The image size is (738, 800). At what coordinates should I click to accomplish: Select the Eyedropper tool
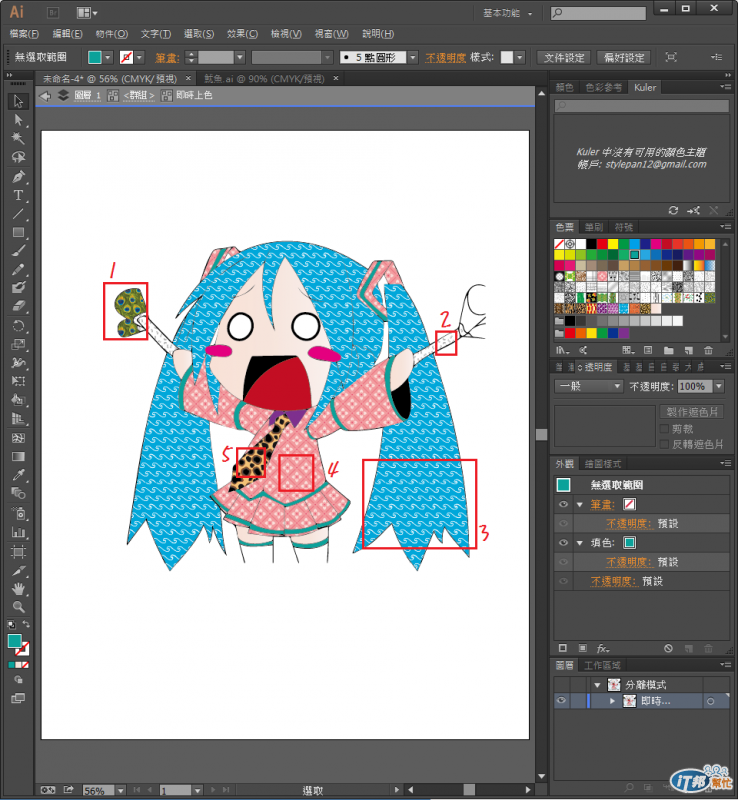pyautogui.click(x=18, y=475)
